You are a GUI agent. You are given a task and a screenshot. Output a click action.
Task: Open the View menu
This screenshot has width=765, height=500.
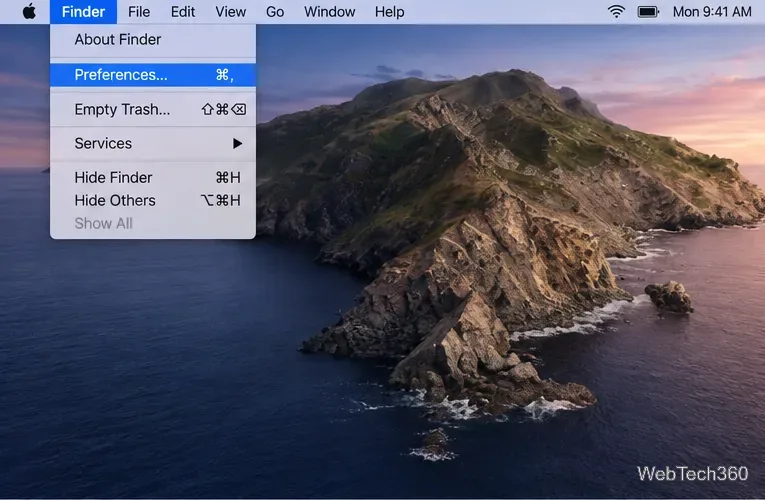230,12
